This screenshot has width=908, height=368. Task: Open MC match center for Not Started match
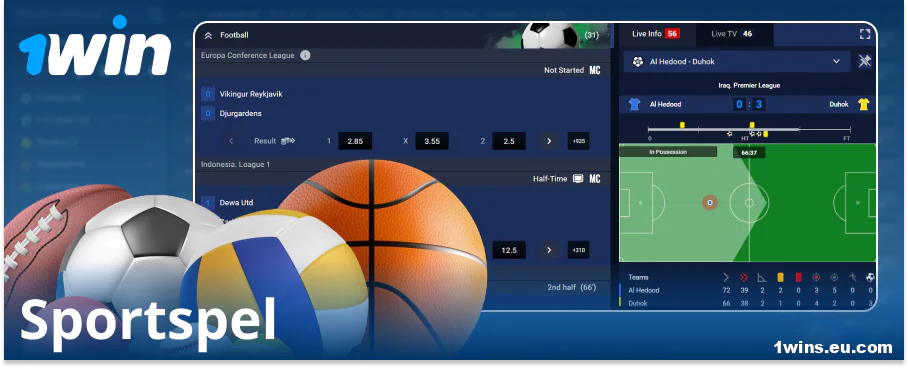[x=595, y=70]
